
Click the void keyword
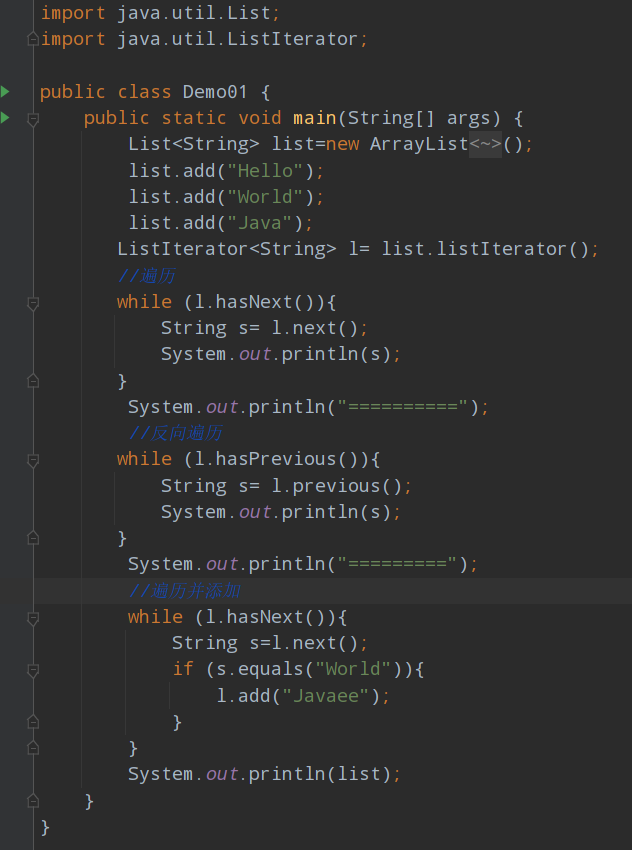(260, 118)
